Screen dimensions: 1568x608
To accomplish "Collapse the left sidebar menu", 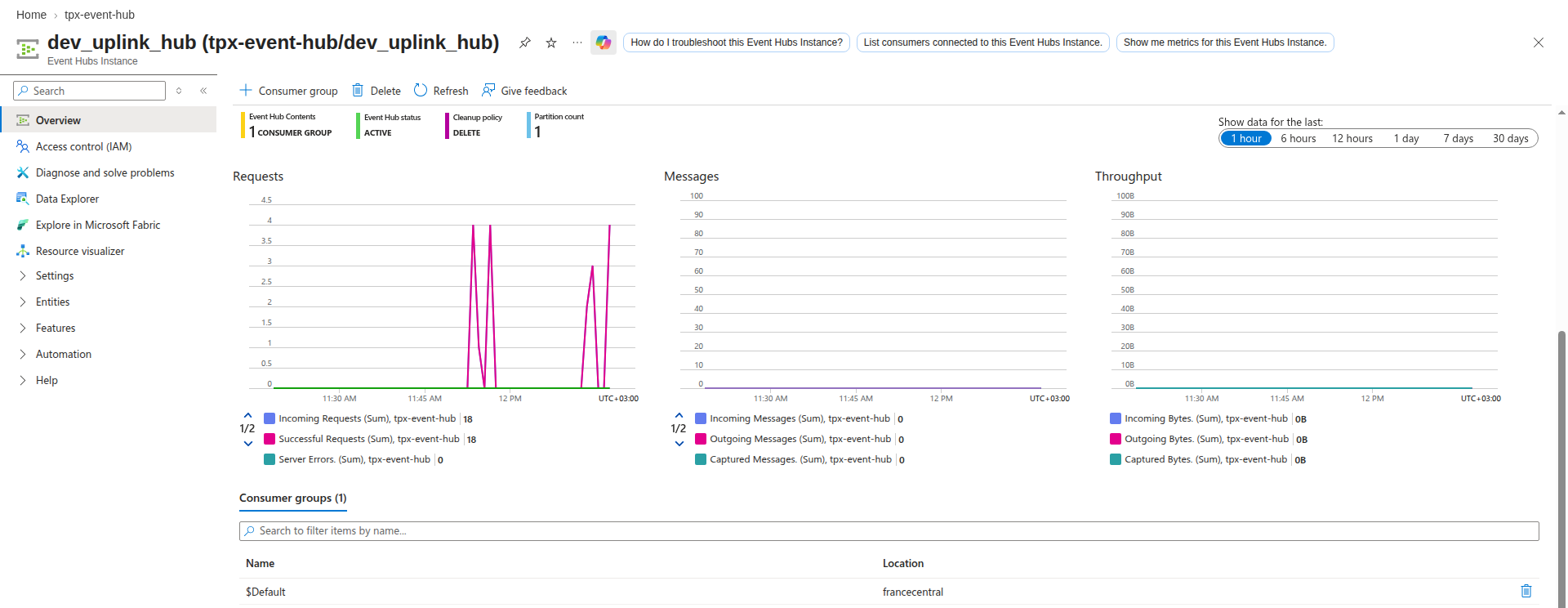I will click(203, 91).
